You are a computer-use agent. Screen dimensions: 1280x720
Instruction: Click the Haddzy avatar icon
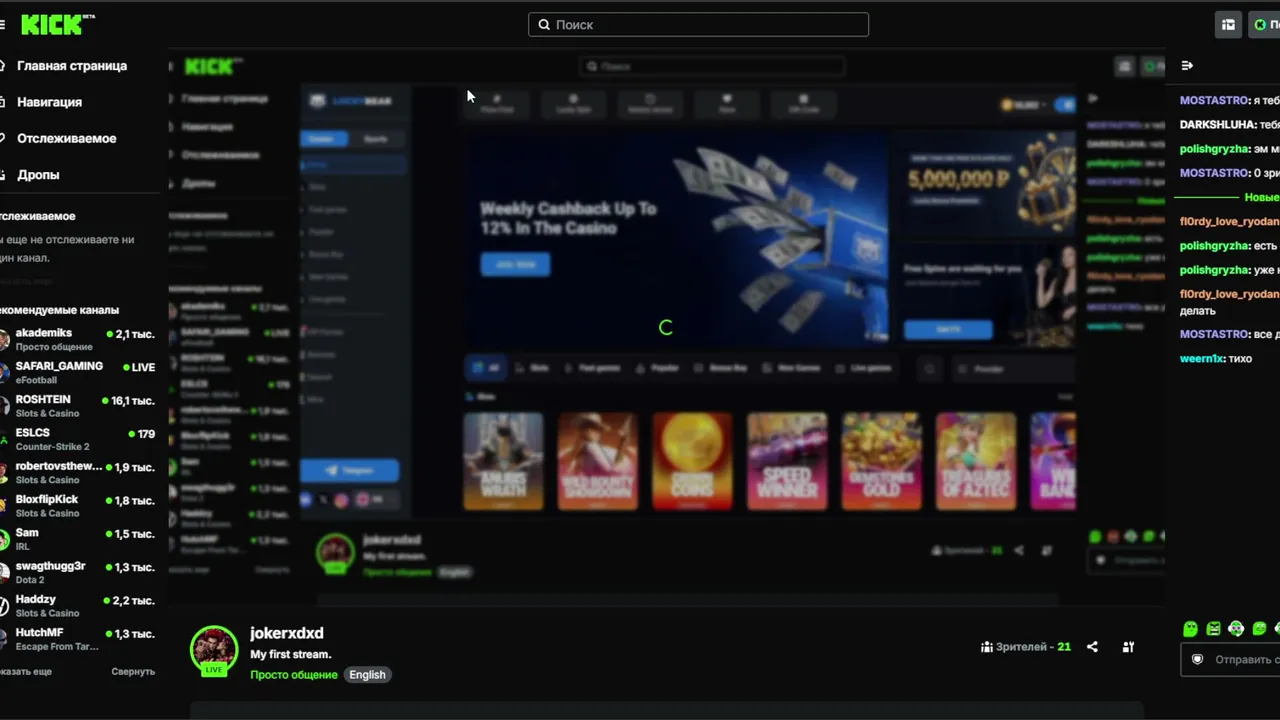(x=3, y=606)
